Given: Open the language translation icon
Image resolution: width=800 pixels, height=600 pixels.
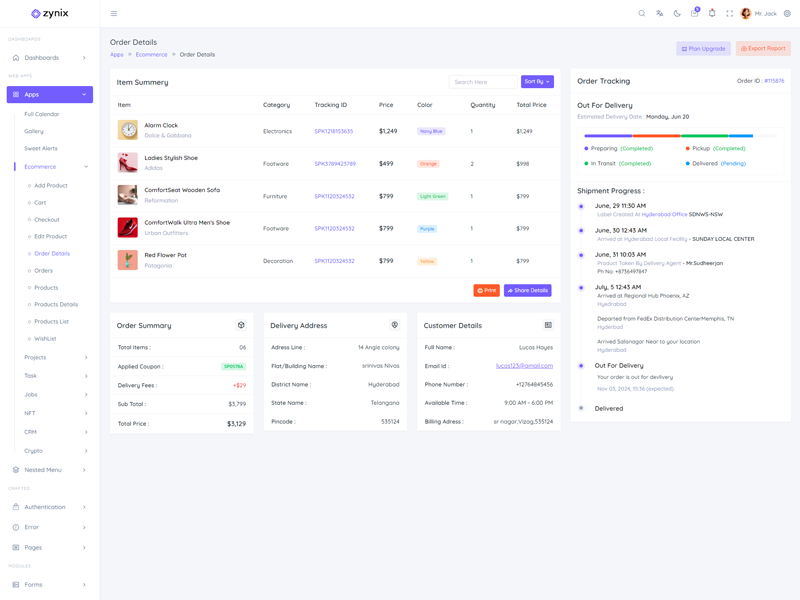Looking at the screenshot, I should coord(659,14).
